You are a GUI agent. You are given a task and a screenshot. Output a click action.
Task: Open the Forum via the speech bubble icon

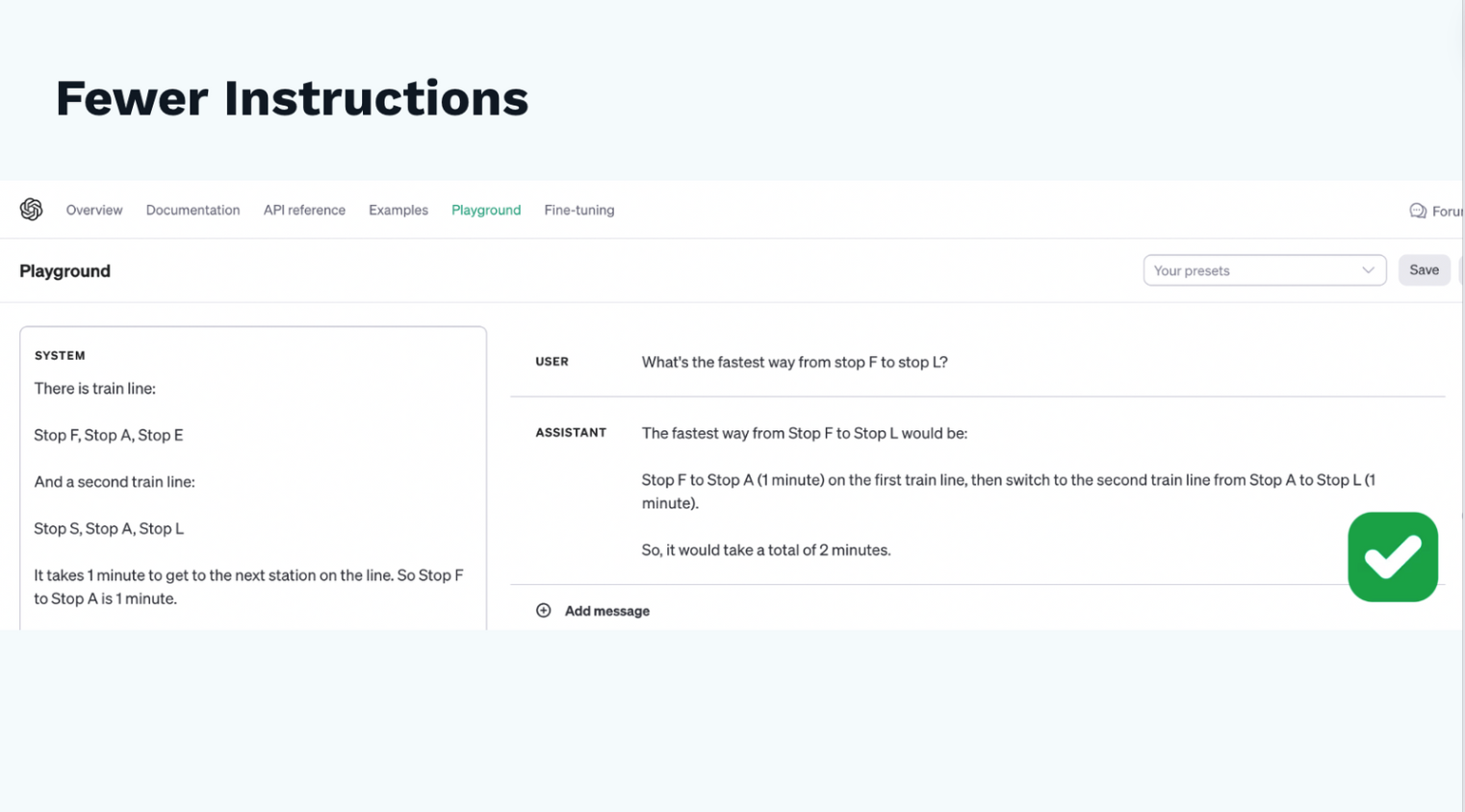(1417, 210)
